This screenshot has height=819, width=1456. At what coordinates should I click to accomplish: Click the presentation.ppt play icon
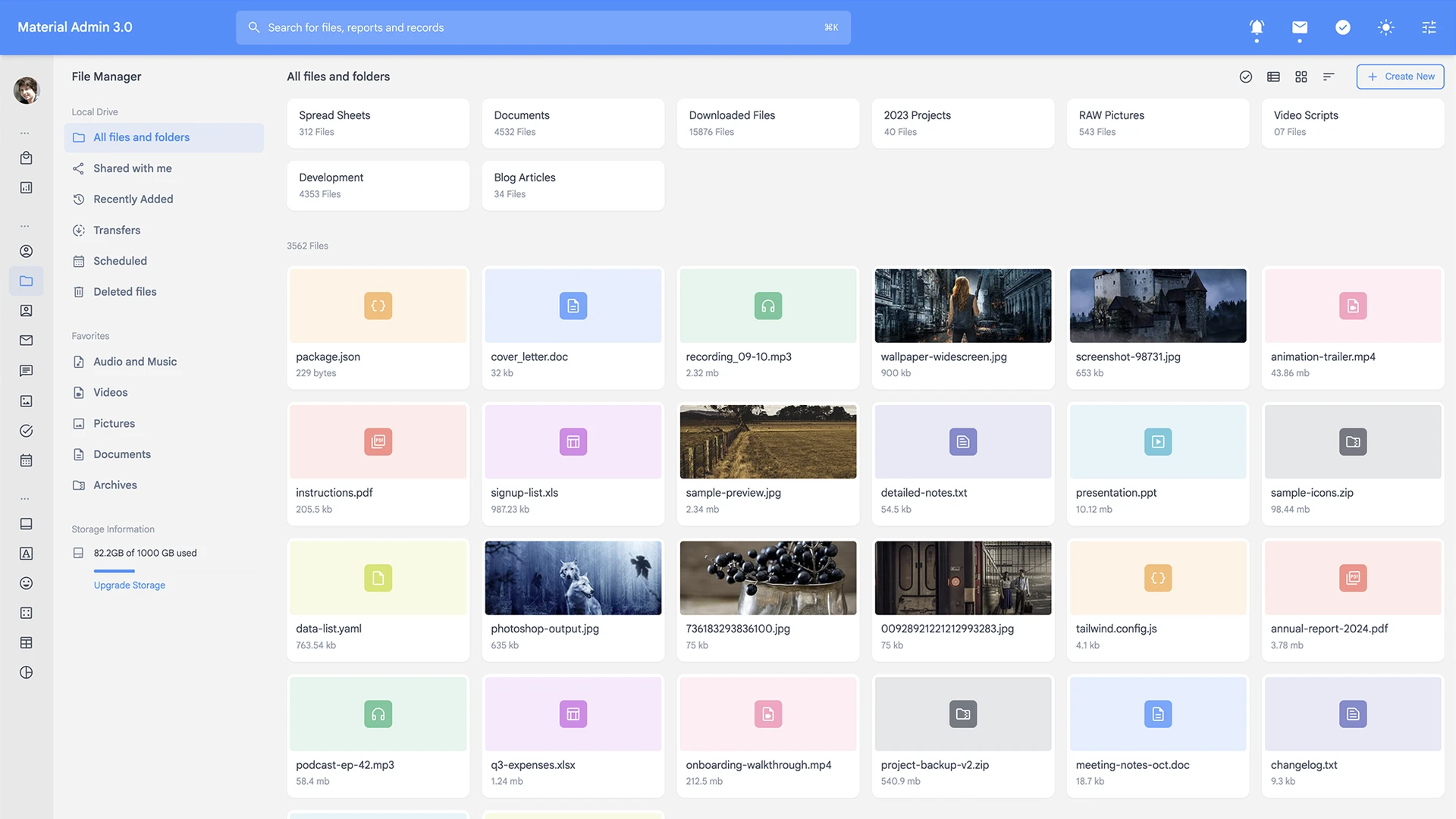1158,441
